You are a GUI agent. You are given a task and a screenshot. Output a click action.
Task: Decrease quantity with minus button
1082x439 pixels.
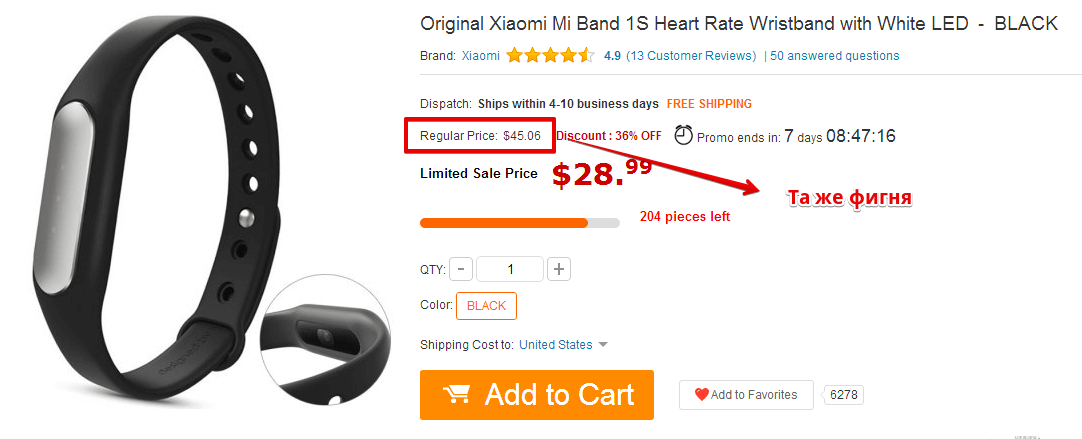461,269
